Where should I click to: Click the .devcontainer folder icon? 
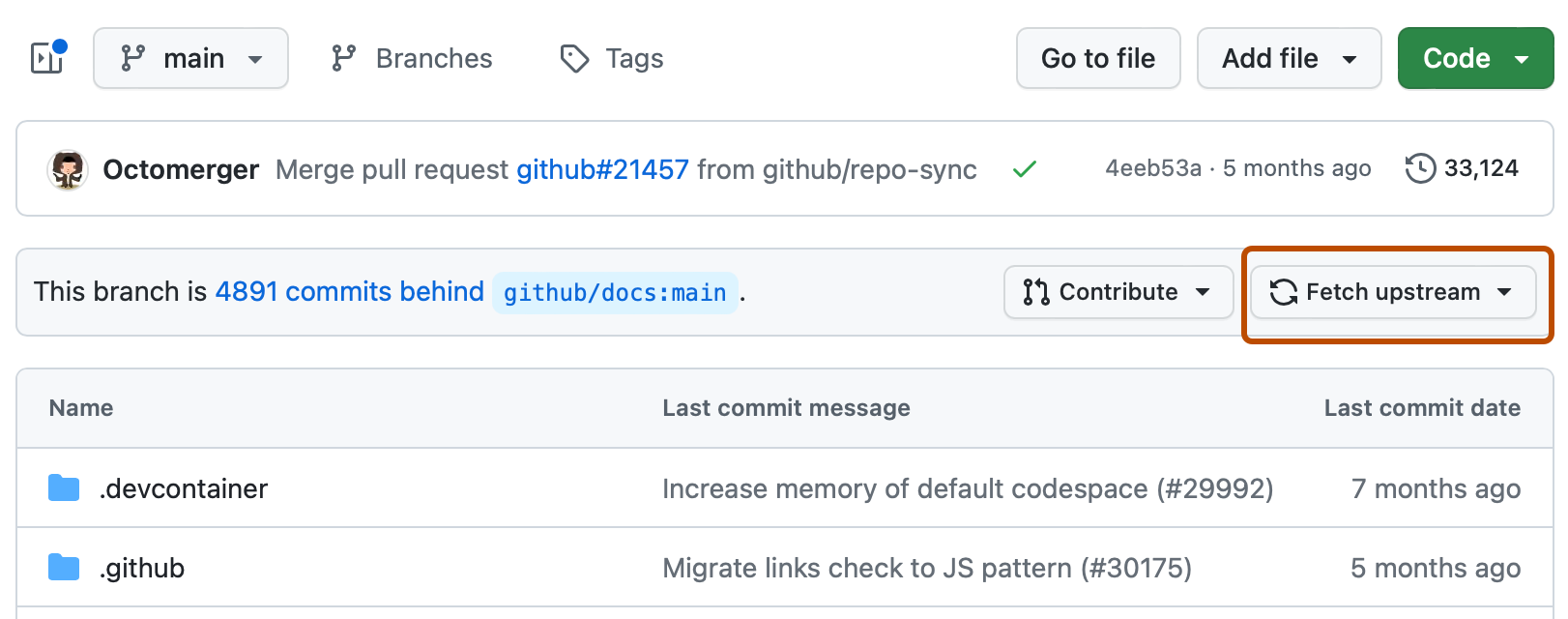pos(64,488)
